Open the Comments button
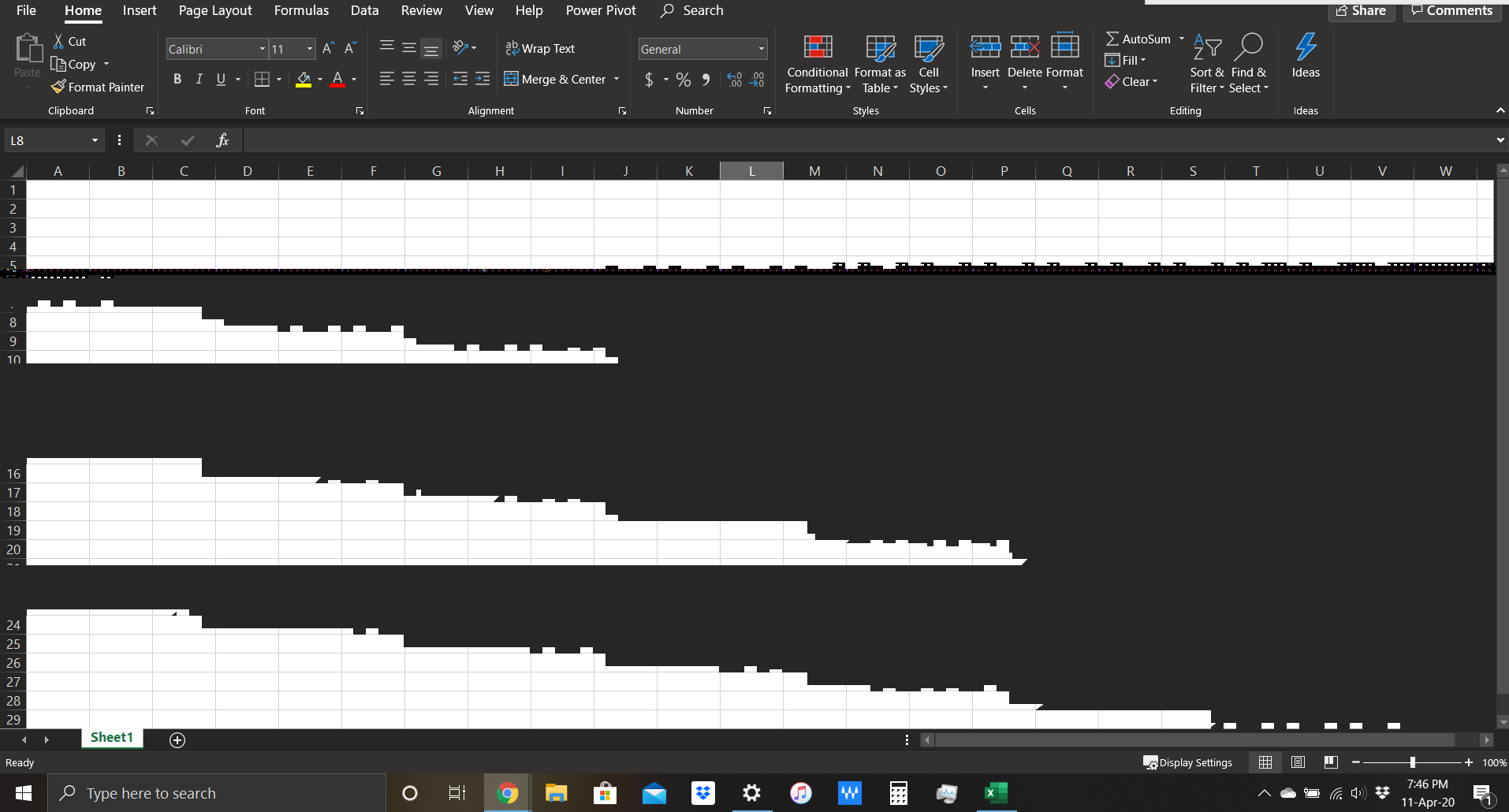 coord(1452,11)
